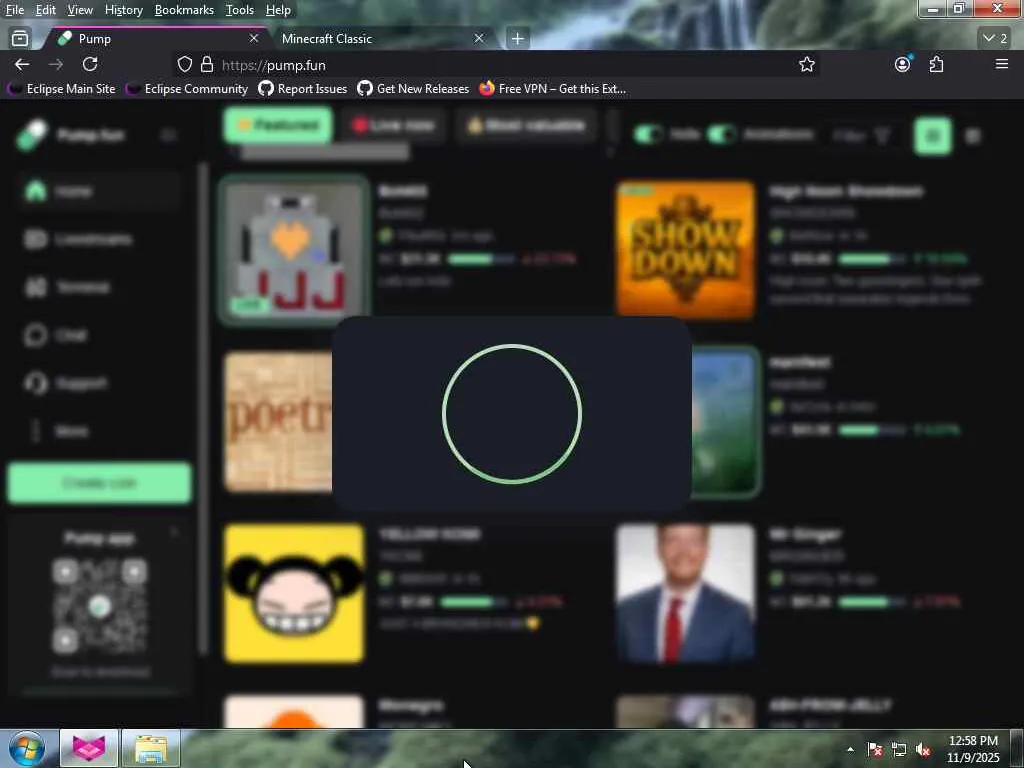Click the green Create coin button

click(x=99, y=483)
